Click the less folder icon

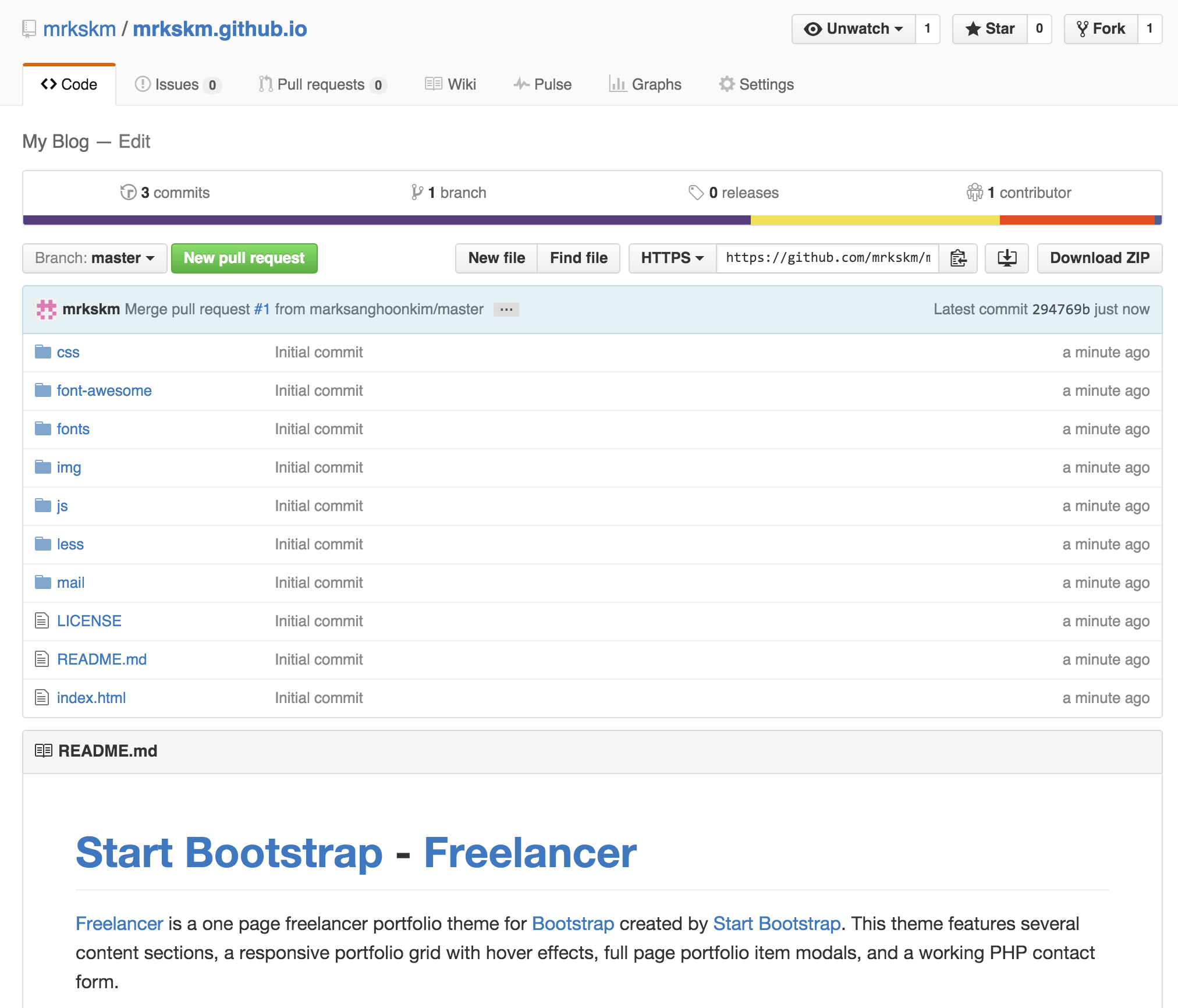(42, 544)
